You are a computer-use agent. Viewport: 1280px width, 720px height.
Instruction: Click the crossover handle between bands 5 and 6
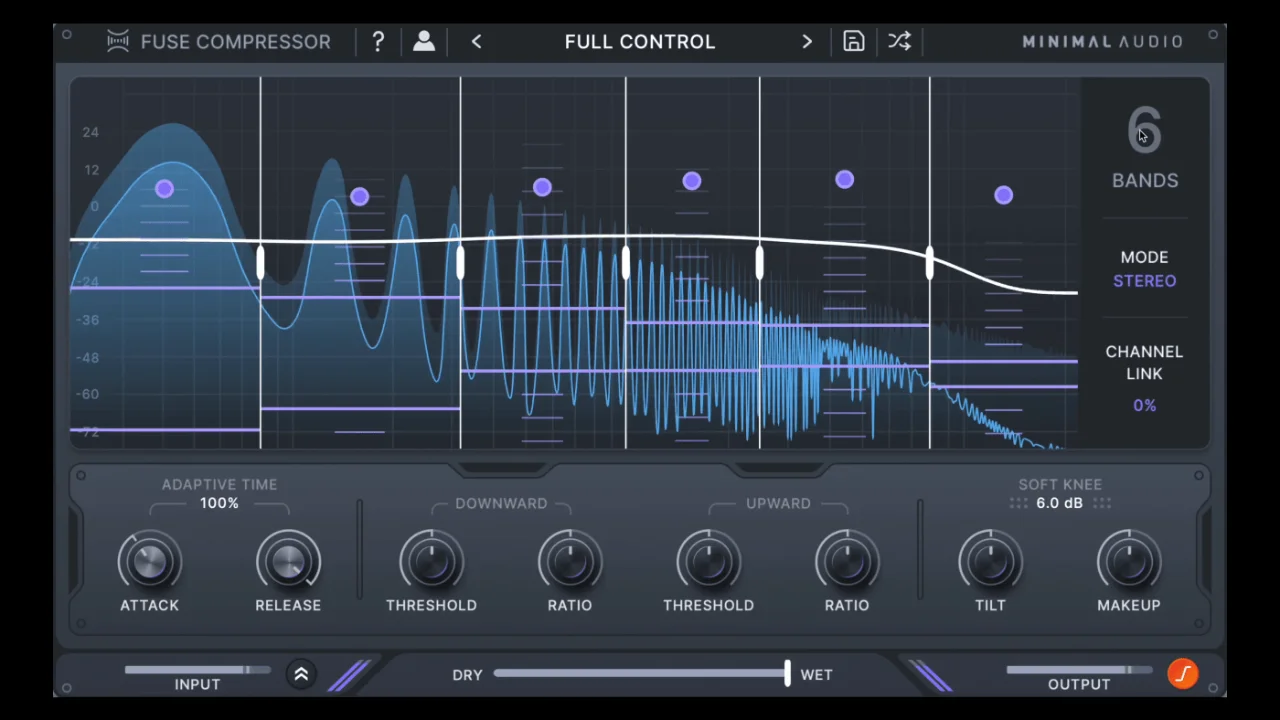click(930, 263)
